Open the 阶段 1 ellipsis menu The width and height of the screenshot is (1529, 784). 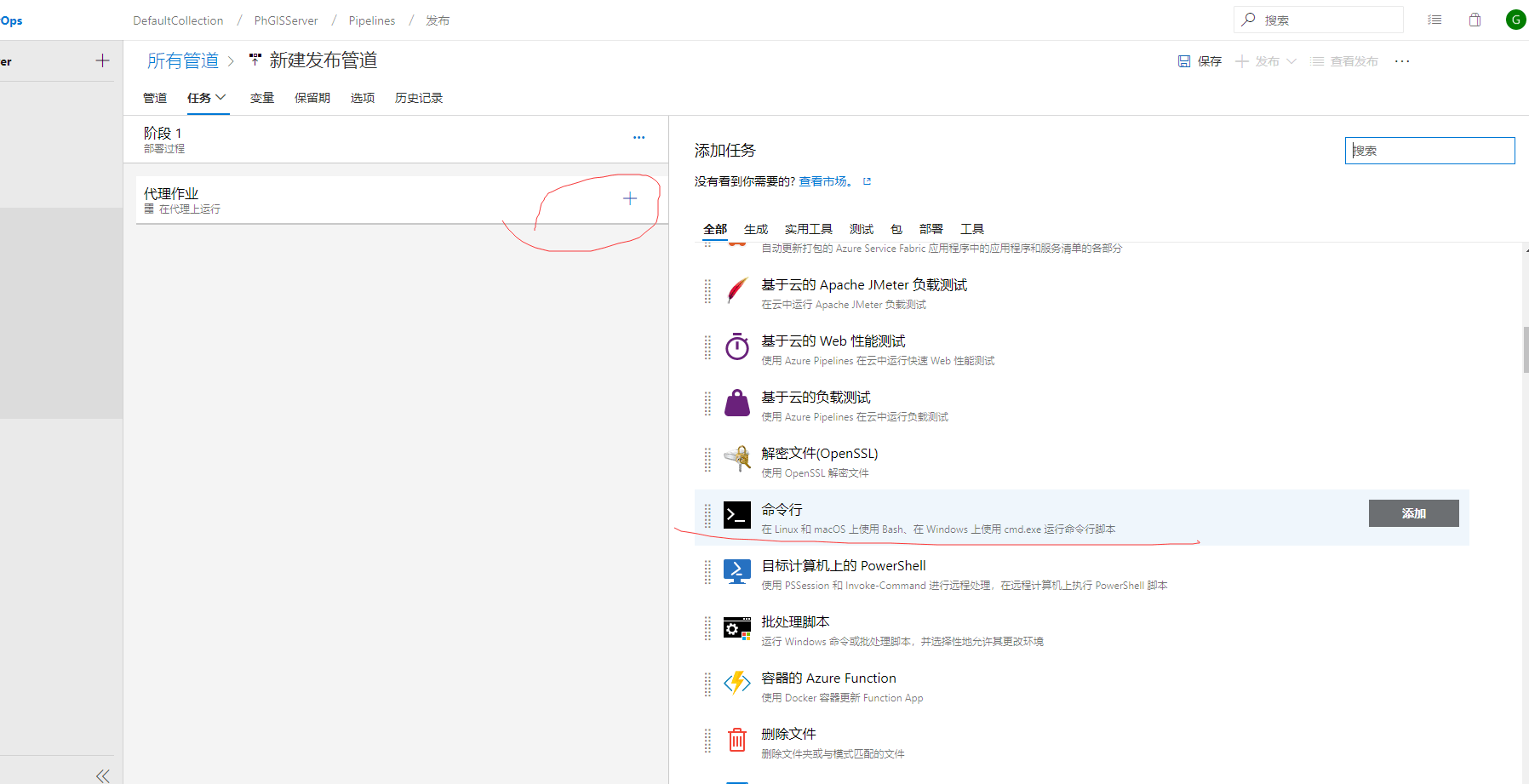pos(639,137)
